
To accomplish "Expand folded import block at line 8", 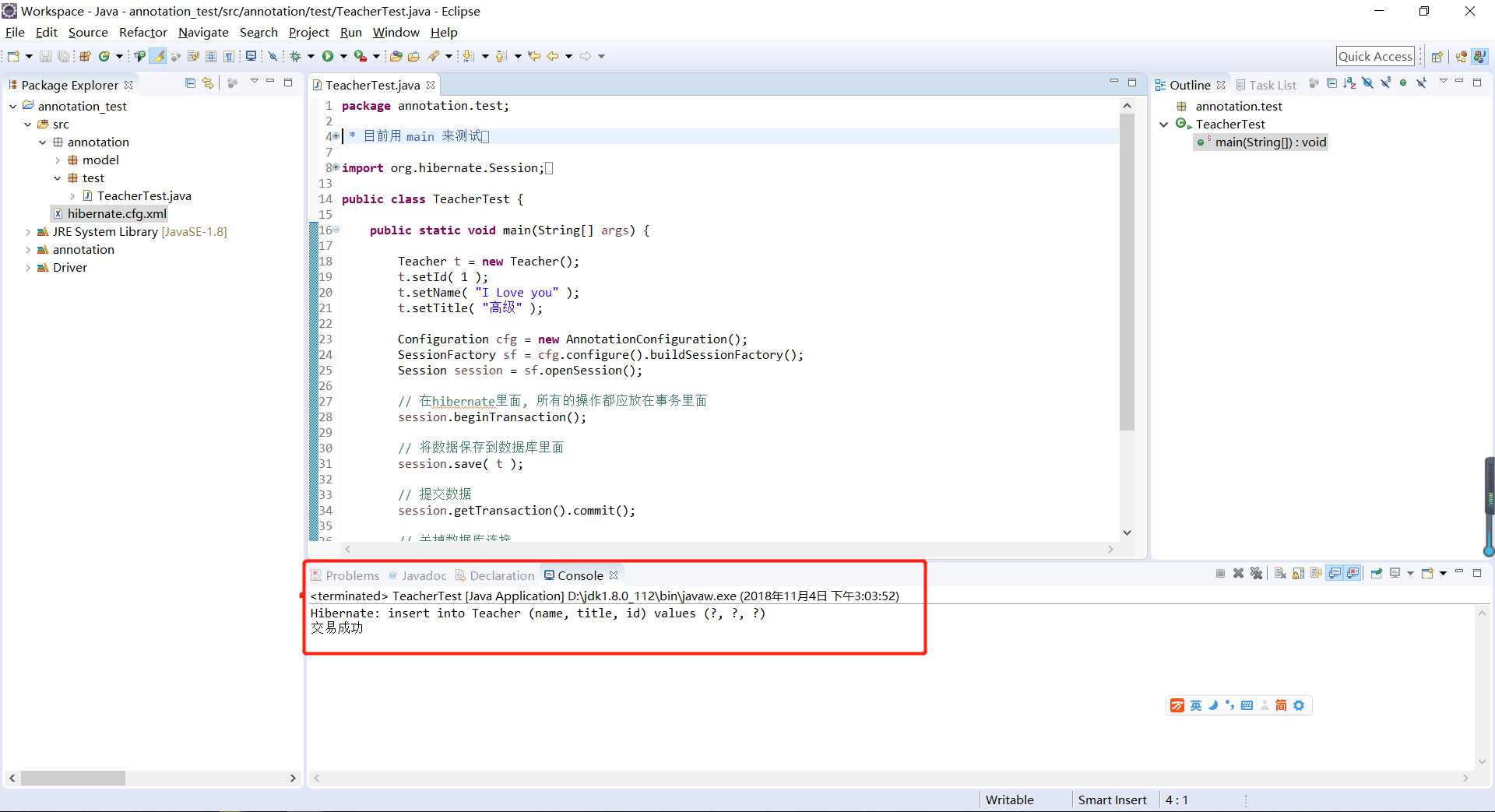I will (336, 167).
